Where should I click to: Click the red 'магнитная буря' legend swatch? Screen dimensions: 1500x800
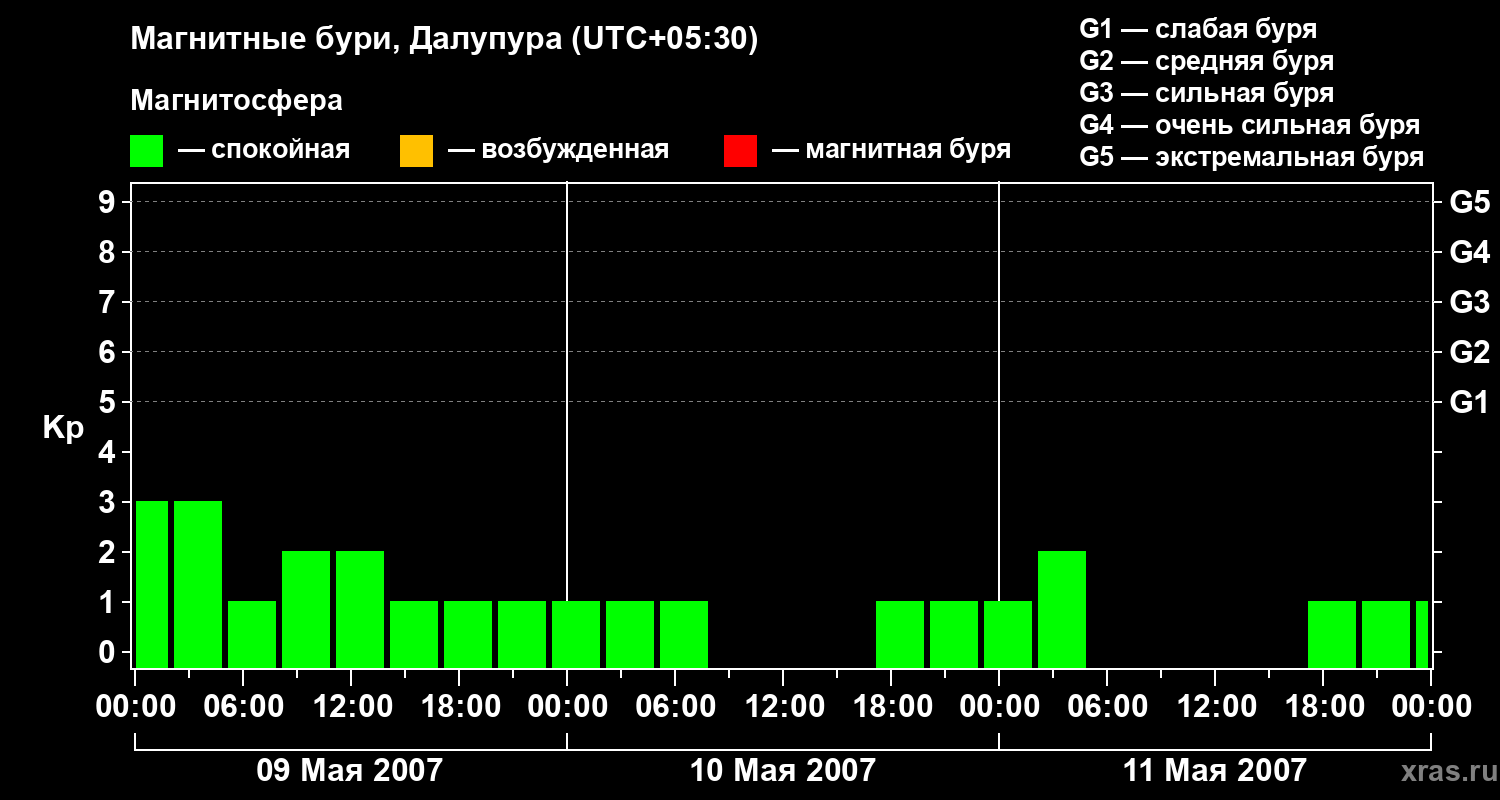click(740, 151)
